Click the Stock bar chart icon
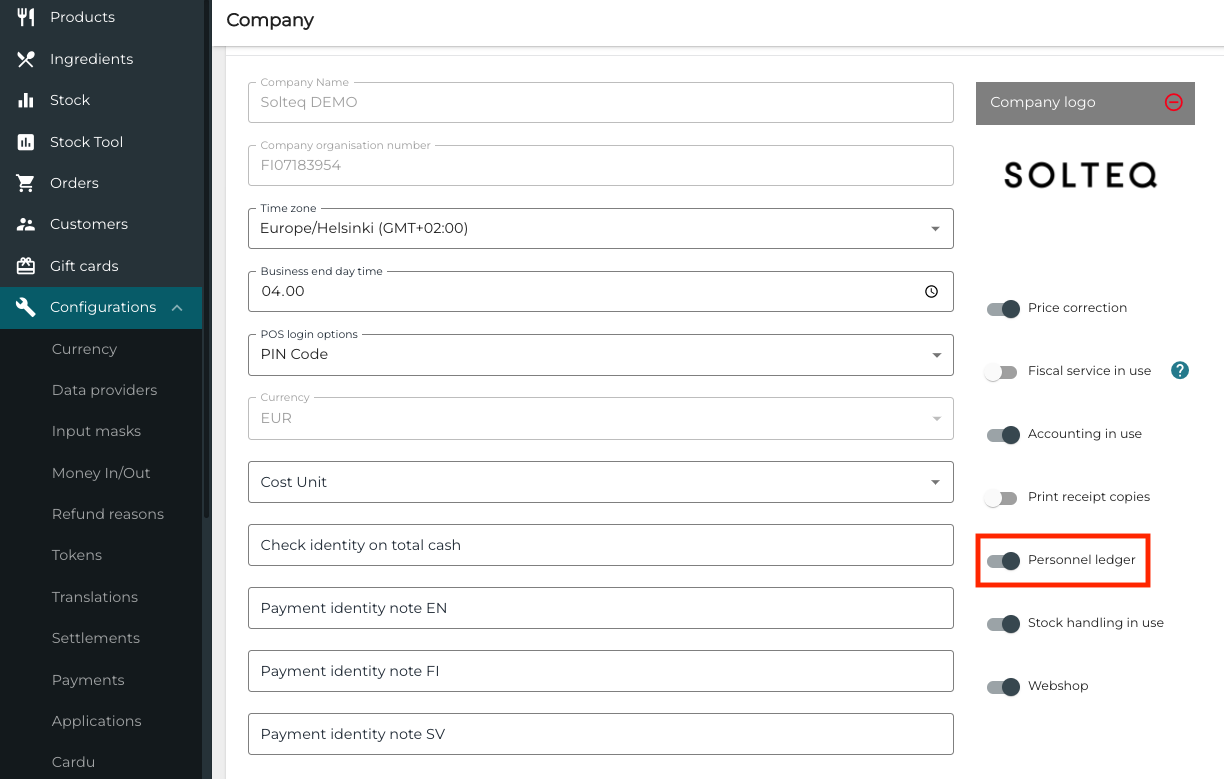1224x779 pixels. pos(26,100)
